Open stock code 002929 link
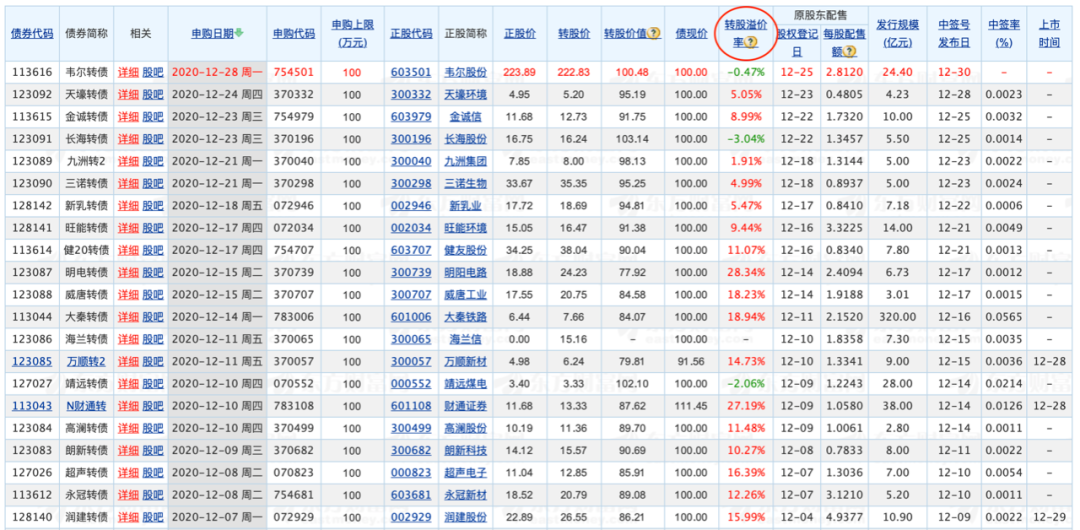The height and width of the screenshot is (530, 1080). pyautogui.click(x=411, y=518)
